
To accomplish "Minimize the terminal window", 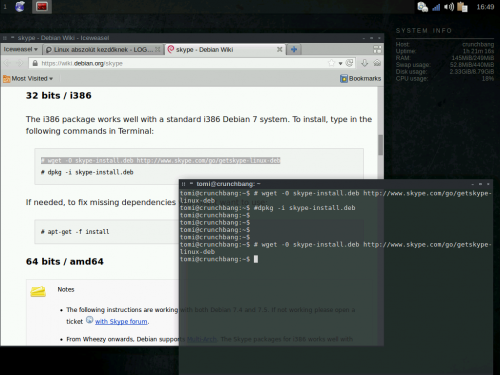I will coord(473,184).
